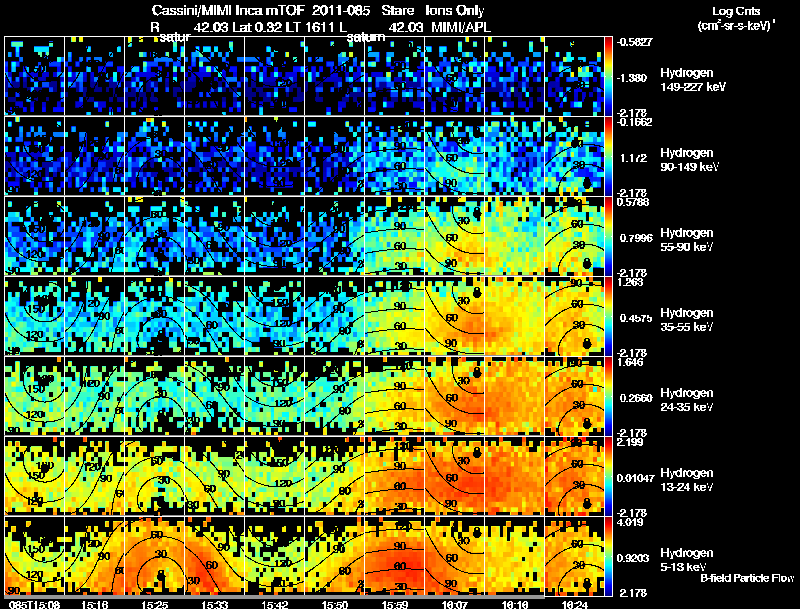The width and height of the screenshot is (800, 609).
Task: Click the Hydrogen 35-55 keV row label
Action: tap(687, 320)
